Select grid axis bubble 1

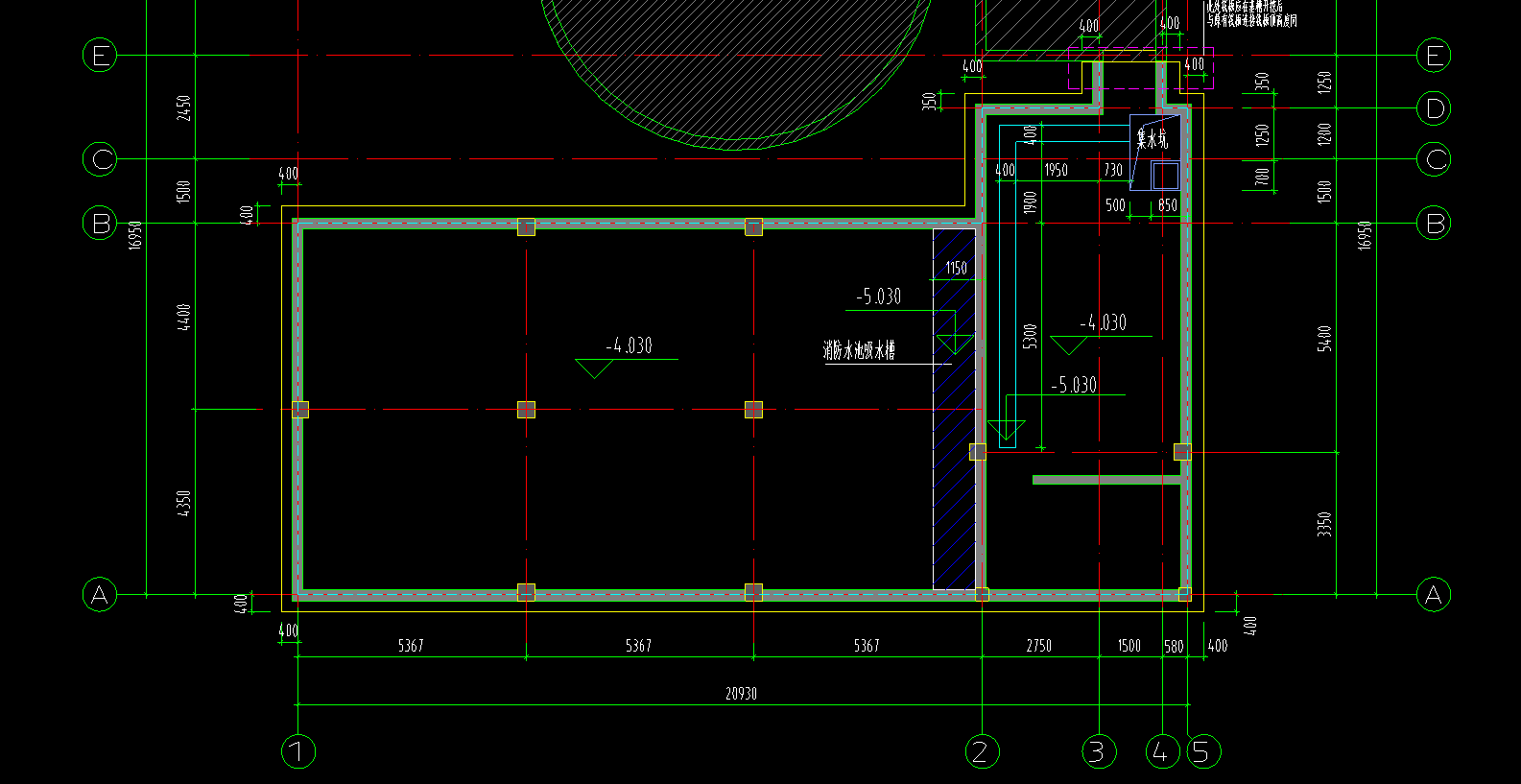[x=298, y=750]
